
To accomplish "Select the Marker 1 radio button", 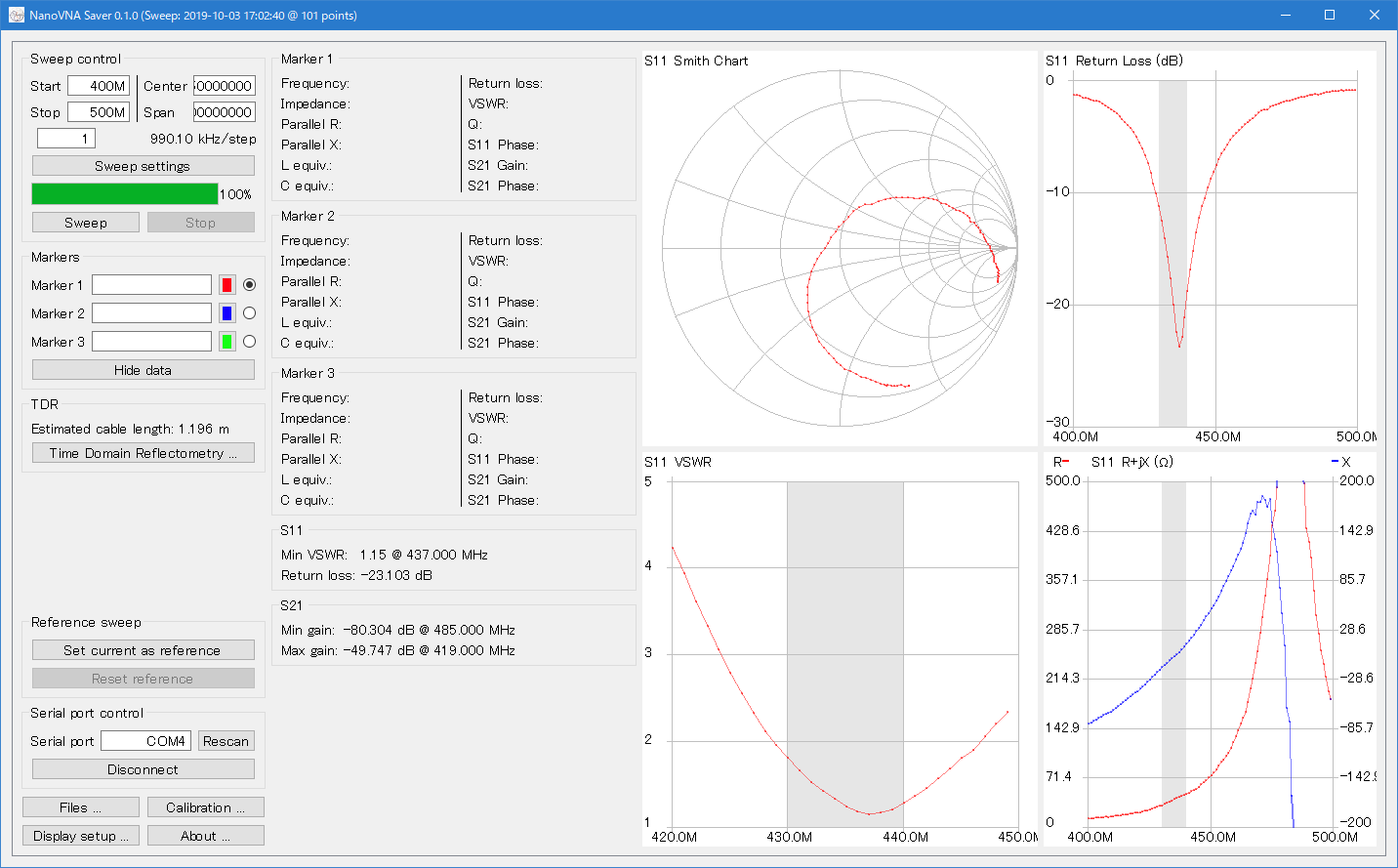I will (249, 285).
